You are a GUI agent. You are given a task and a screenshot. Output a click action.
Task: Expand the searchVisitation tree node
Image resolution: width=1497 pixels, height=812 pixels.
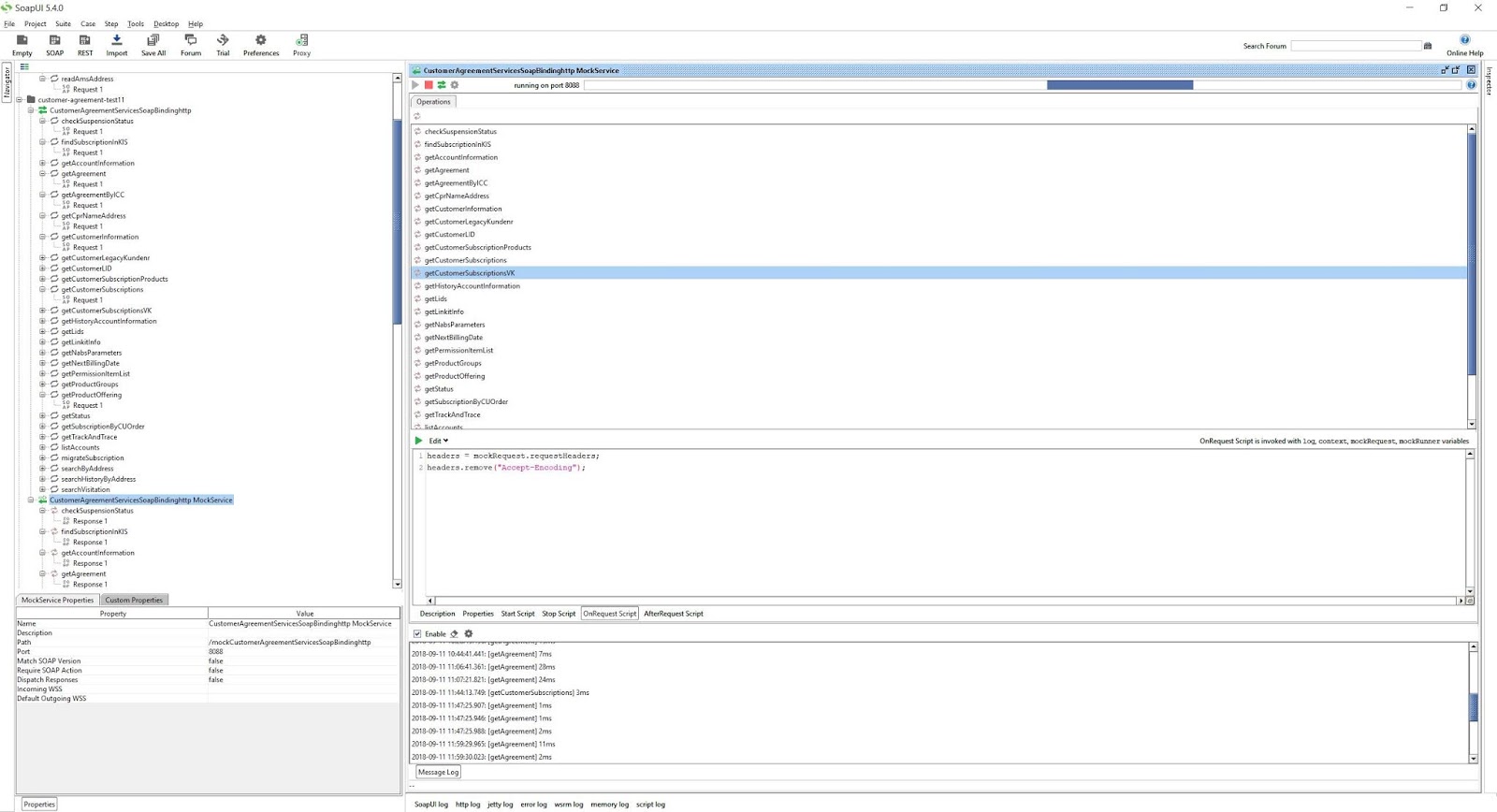pyautogui.click(x=42, y=490)
